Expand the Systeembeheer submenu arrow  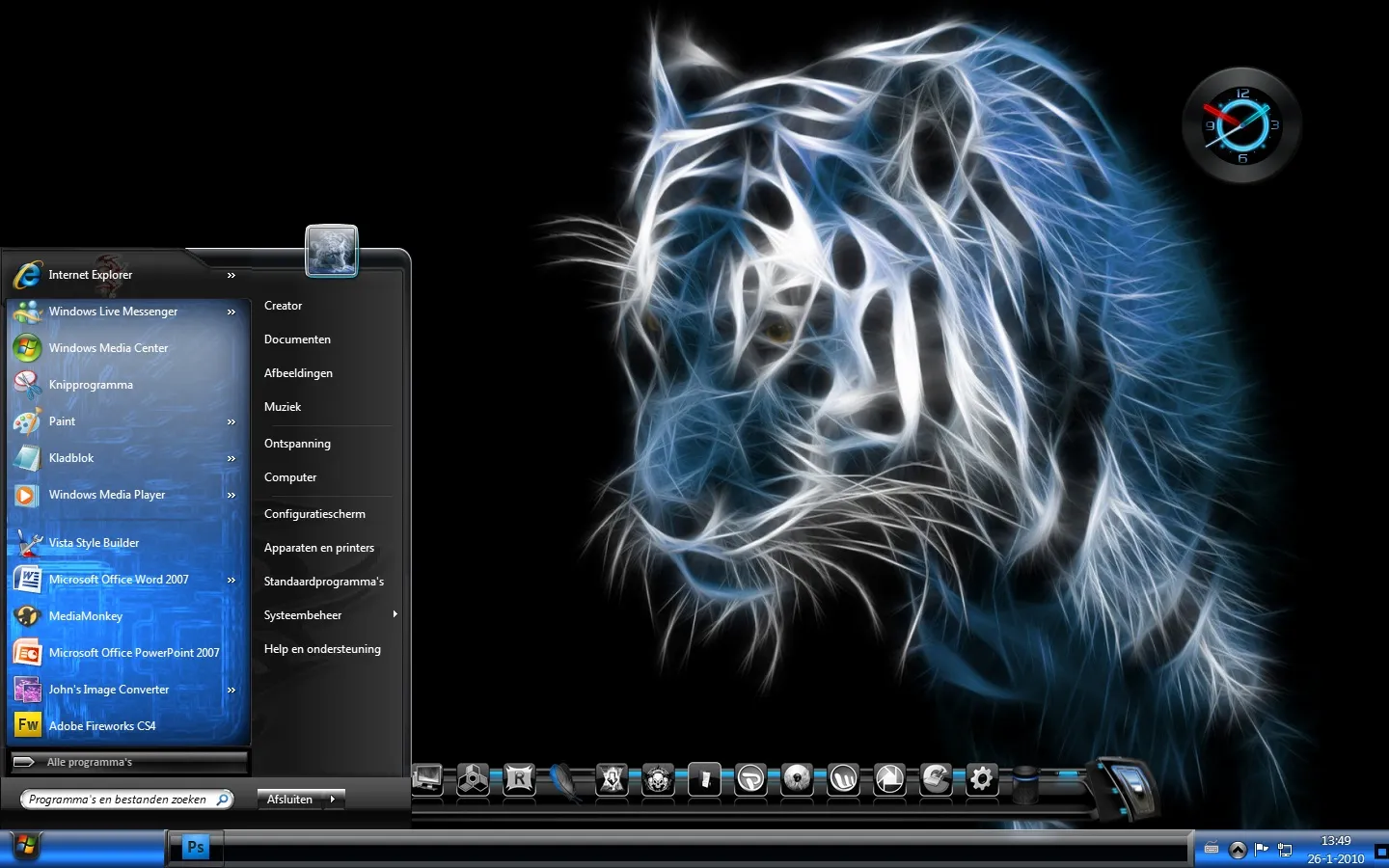395,614
